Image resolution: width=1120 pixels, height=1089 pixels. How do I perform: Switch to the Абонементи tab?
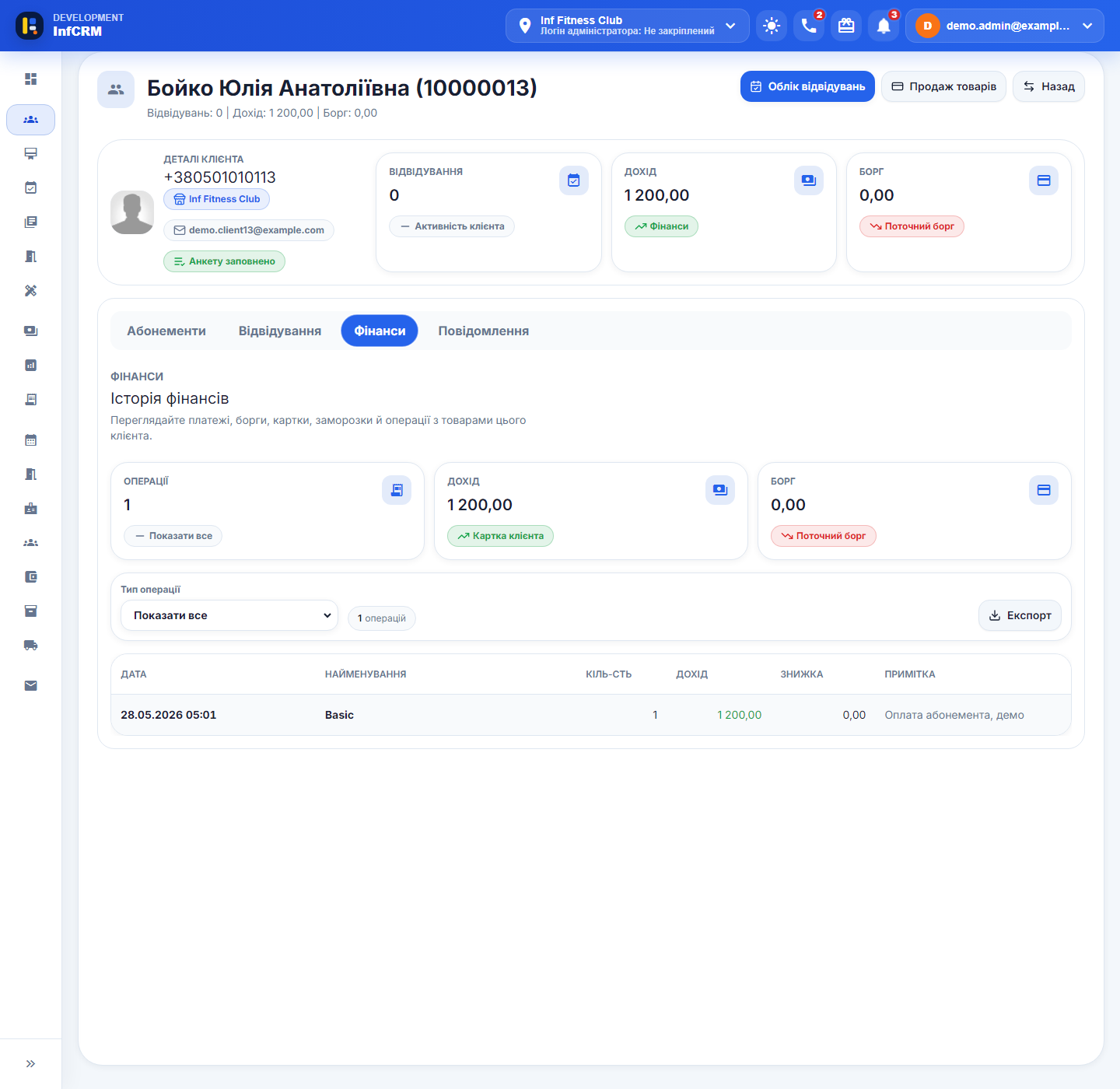tap(166, 331)
